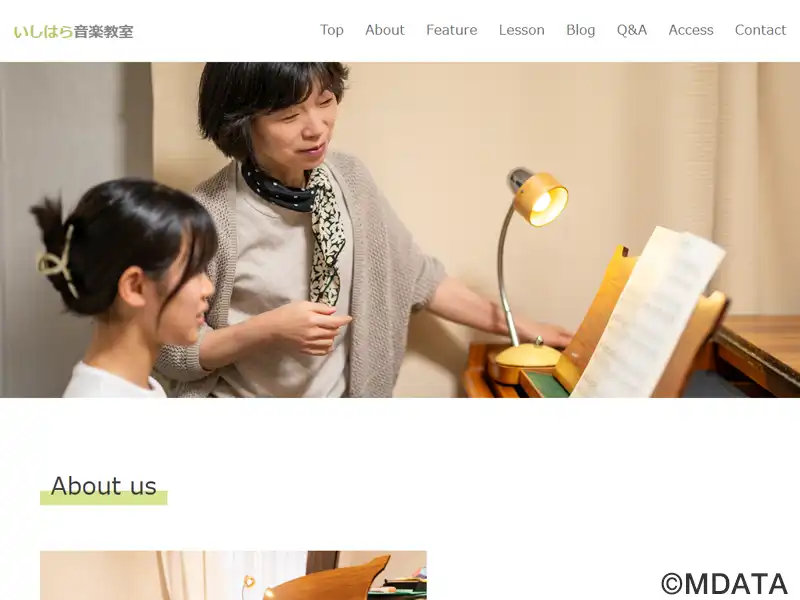Open the piano thumbnail below About us
Image resolution: width=800 pixels, height=600 pixels.
point(233,575)
